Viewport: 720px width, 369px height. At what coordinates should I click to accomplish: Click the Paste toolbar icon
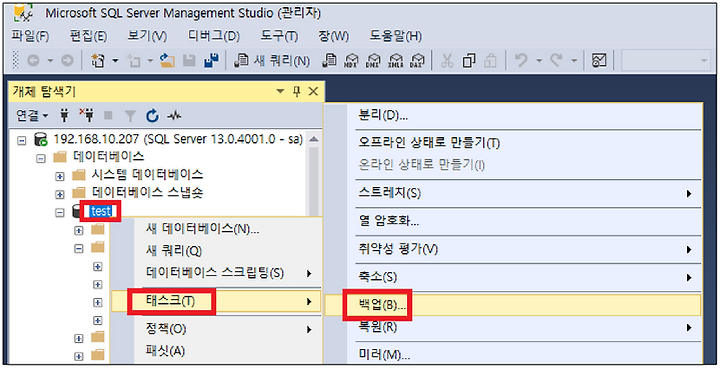491,61
